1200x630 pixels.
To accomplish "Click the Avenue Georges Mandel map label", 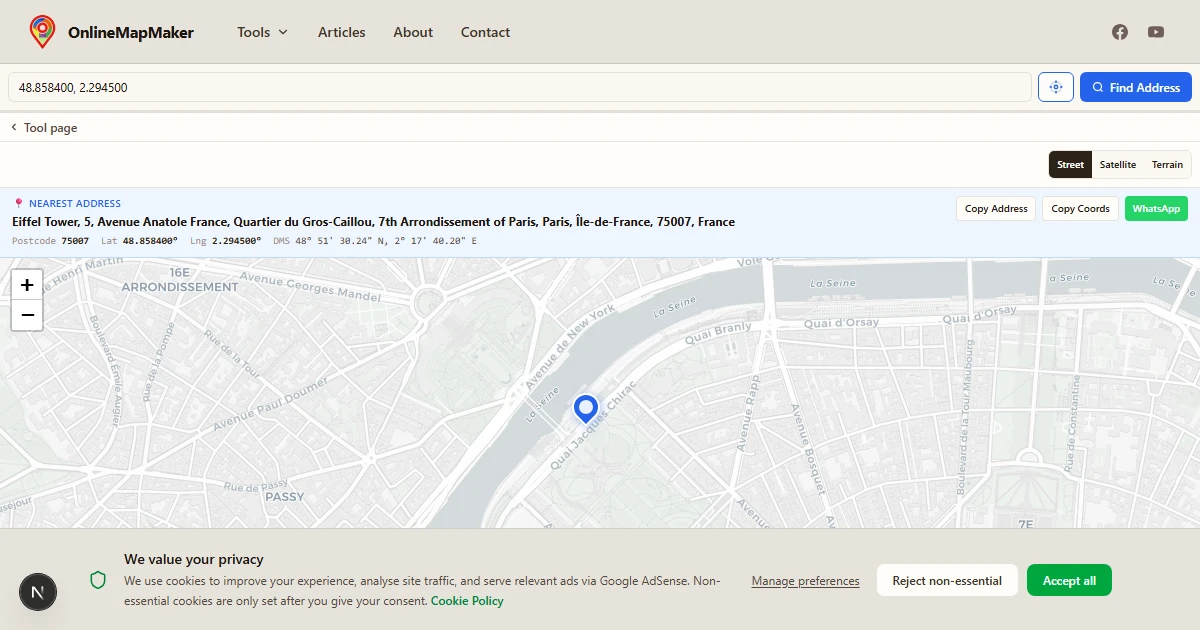I will (310, 285).
